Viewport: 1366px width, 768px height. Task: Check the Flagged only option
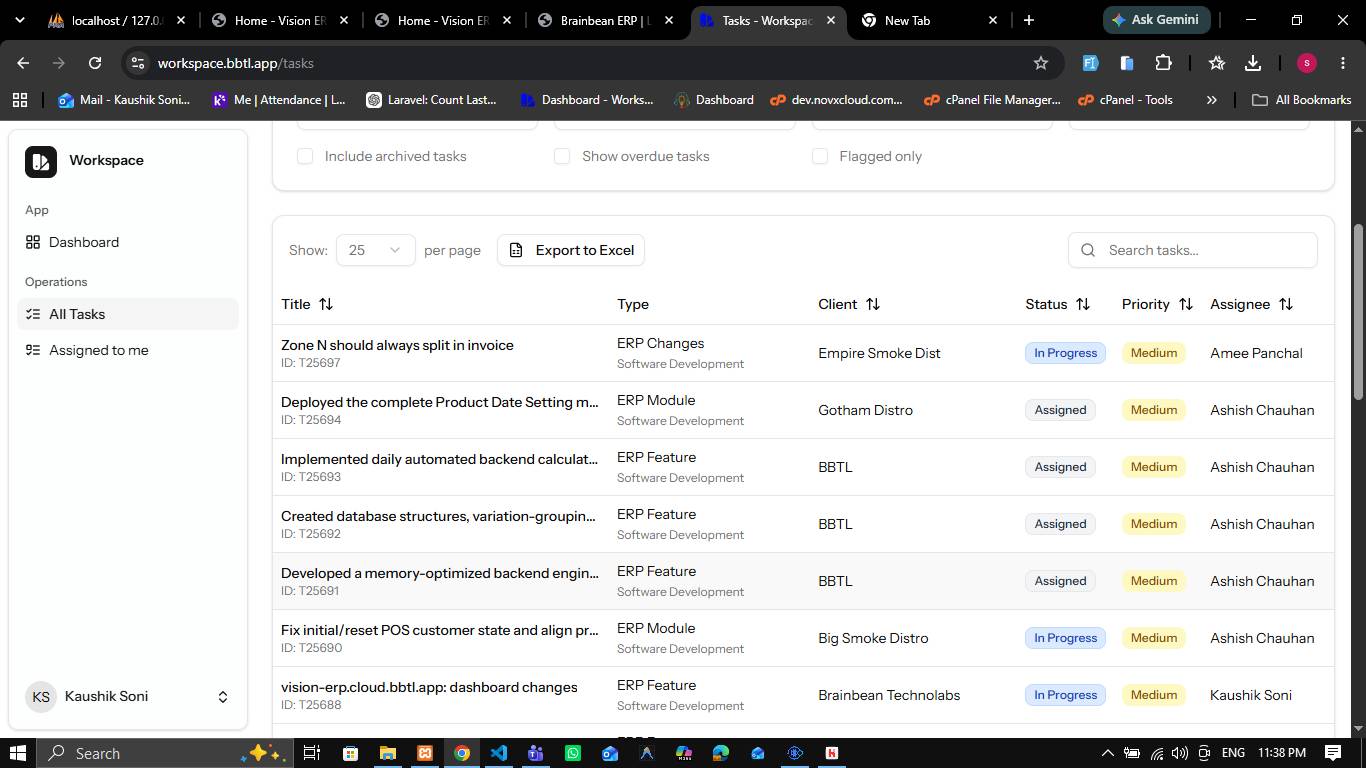click(x=820, y=156)
